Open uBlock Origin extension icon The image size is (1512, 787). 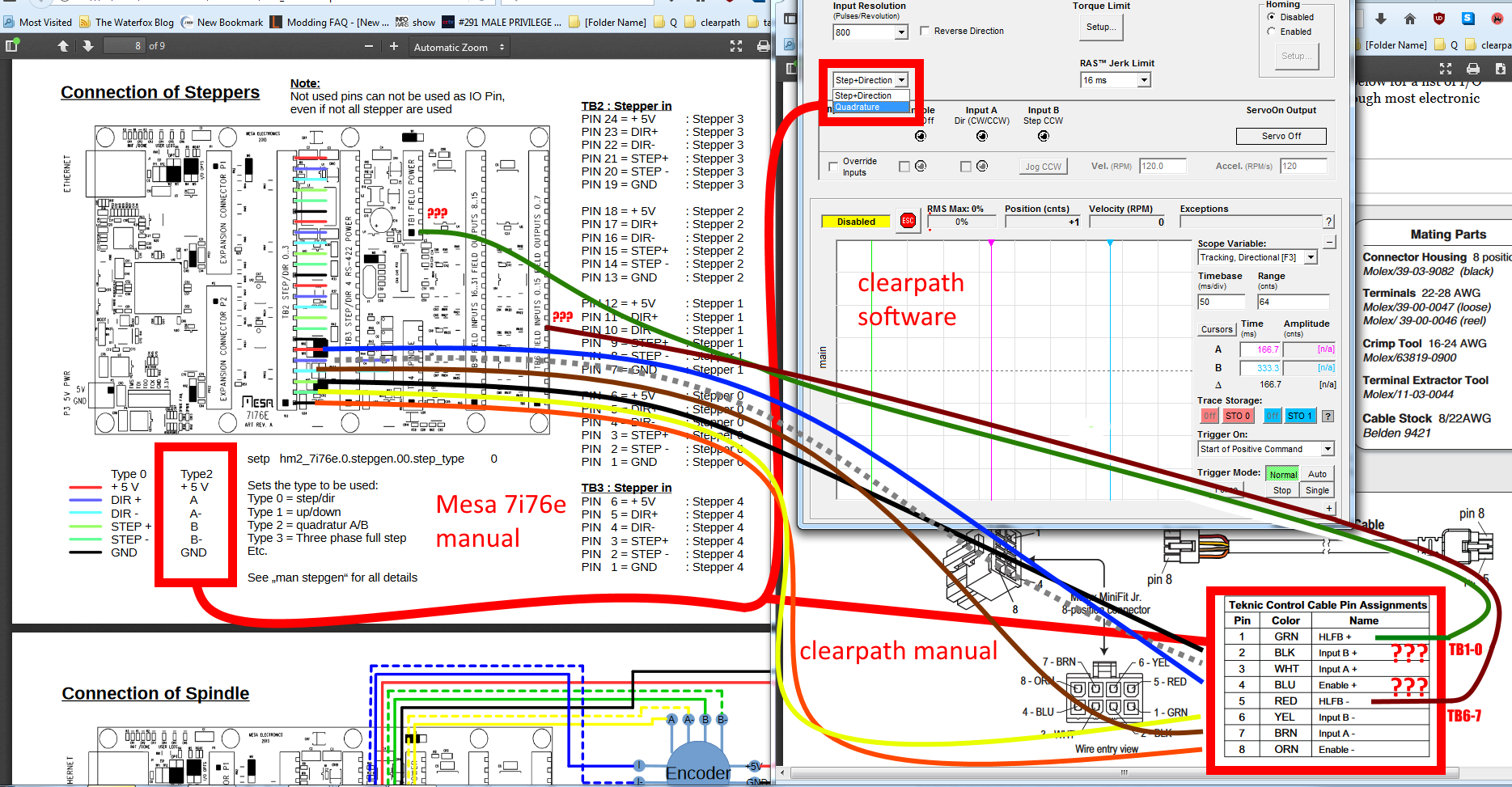1439,18
